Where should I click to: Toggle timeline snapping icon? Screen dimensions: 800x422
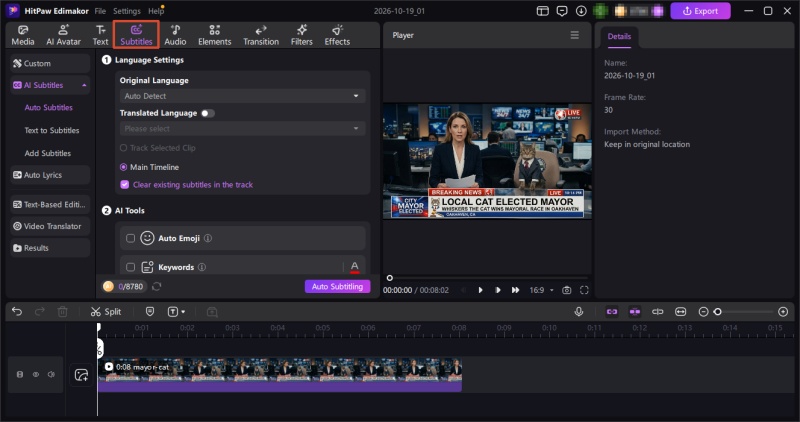pos(635,311)
